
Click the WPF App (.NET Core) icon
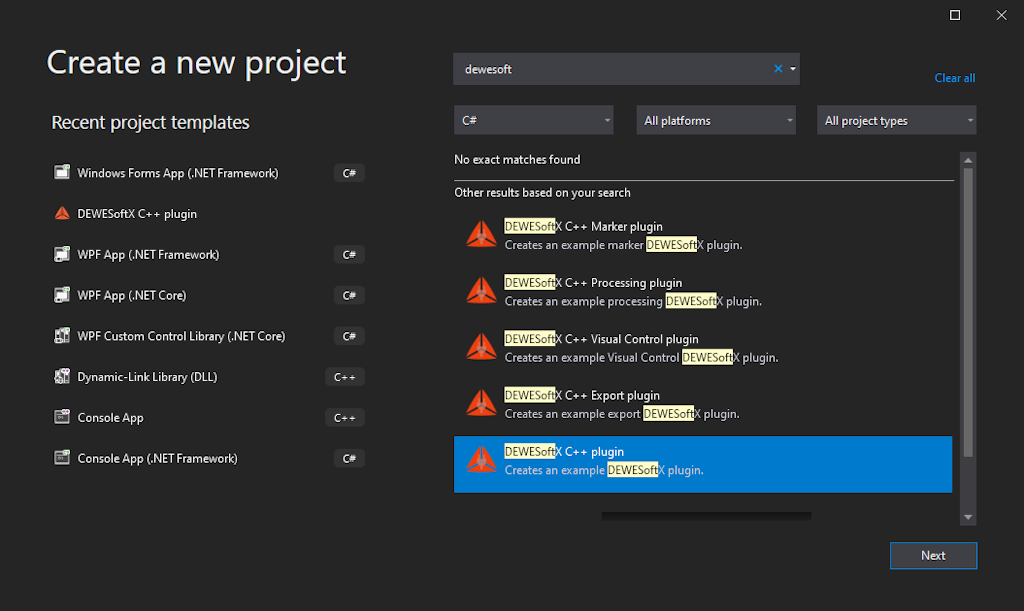62,295
